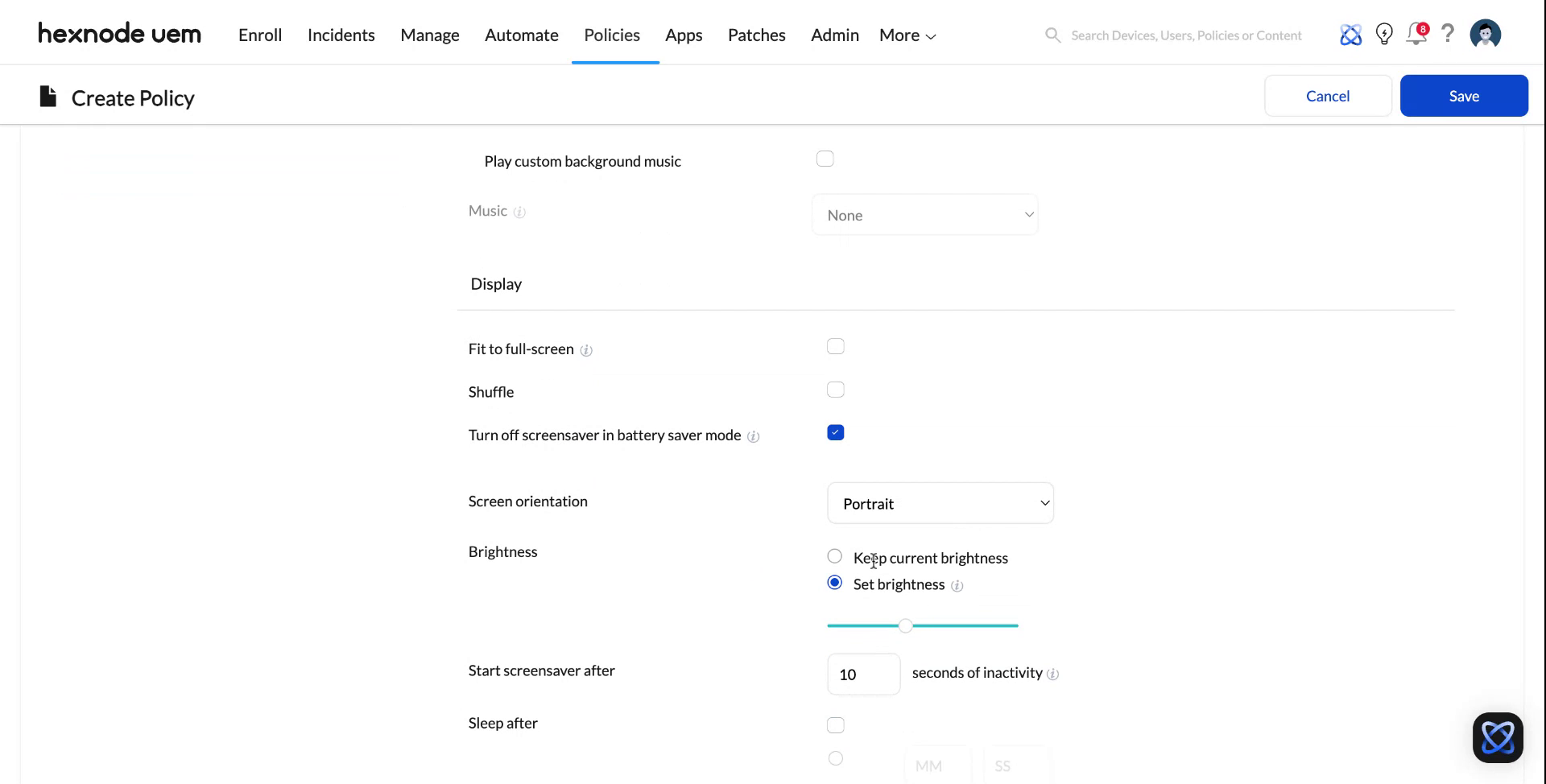Click the search magnifier icon
The height and width of the screenshot is (784, 1546).
1052,35
